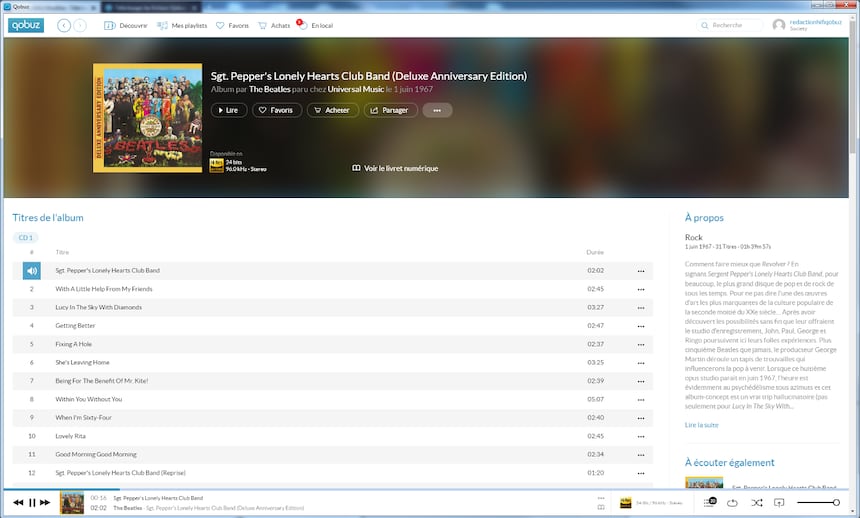Click the Qobuz logo in header

coord(26,25)
